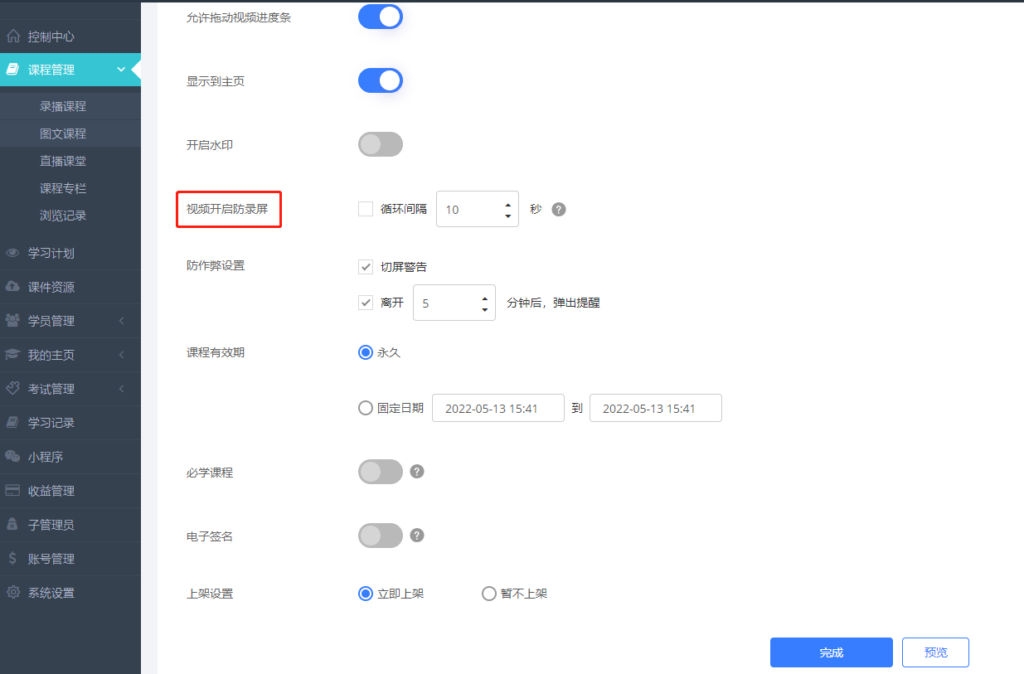Expand the 学员管理 submenu arrow
This screenshot has height=674, width=1024.
pyautogui.click(x=121, y=321)
